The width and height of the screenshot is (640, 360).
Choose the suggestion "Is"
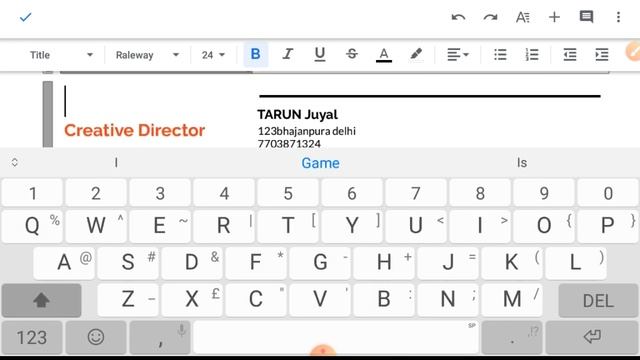coord(522,162)
